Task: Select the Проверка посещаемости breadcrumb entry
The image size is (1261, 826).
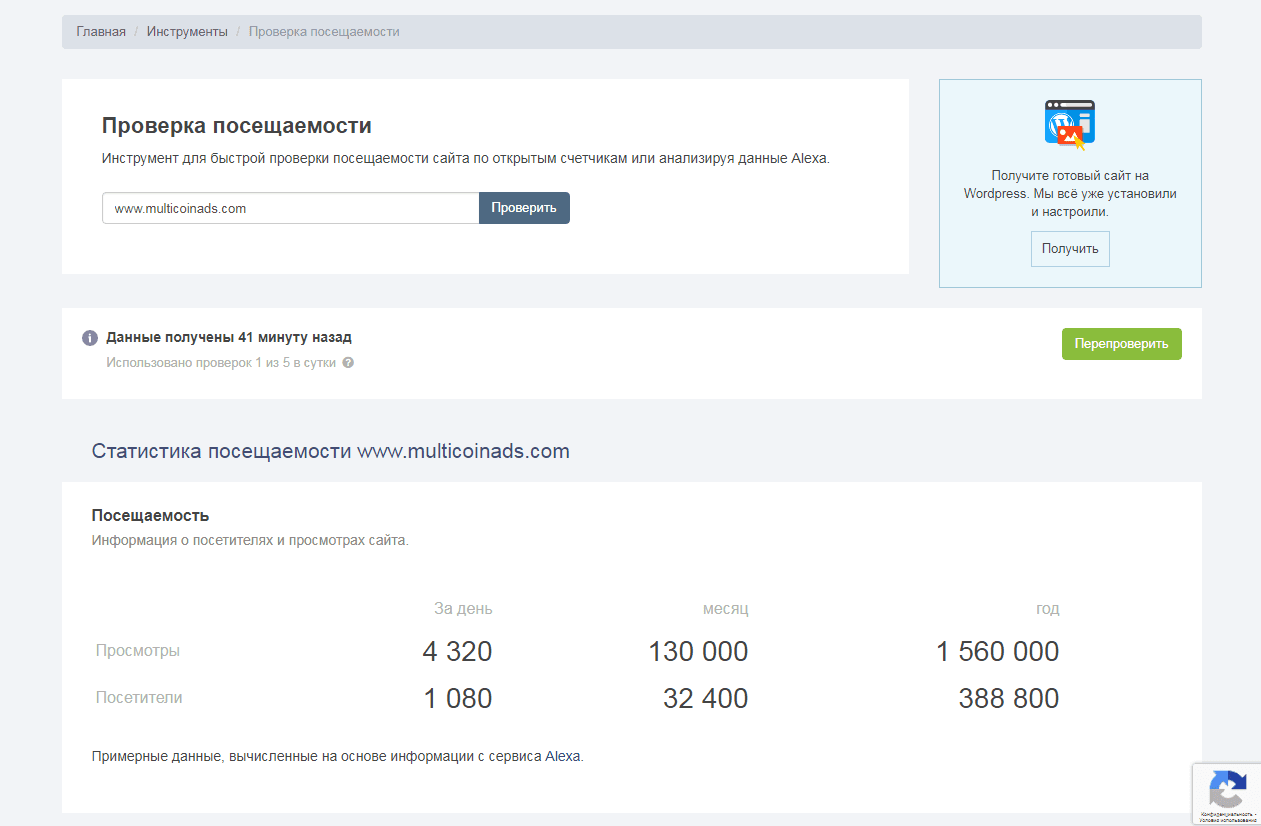Action: [323, 31]
